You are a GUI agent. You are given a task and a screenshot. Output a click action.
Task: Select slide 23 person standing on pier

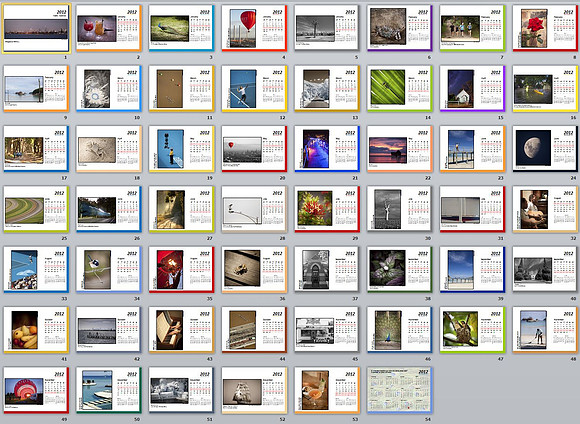tap(472, 149)
